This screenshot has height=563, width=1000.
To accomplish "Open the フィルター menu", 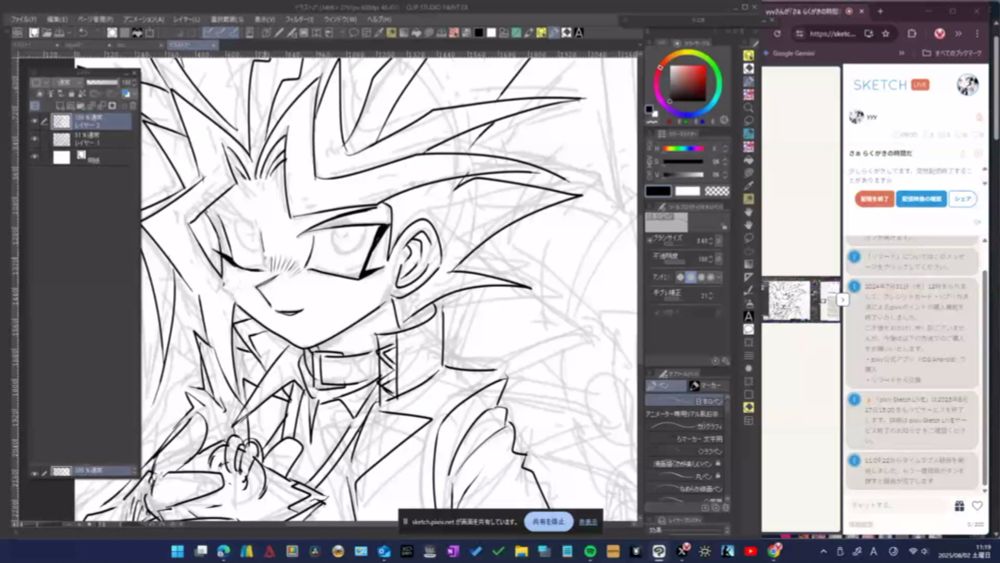I will pos(299,20).
